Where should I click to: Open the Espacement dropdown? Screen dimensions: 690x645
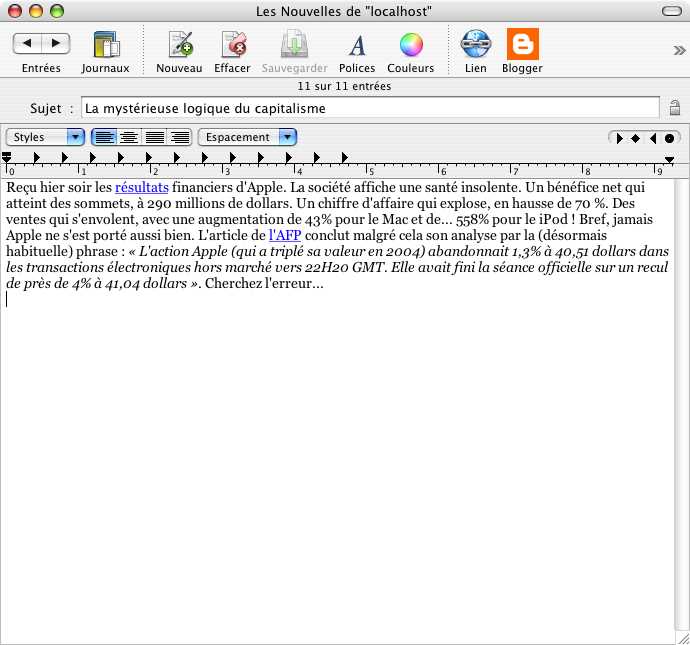pyautogui.click(x=247, y=137)
